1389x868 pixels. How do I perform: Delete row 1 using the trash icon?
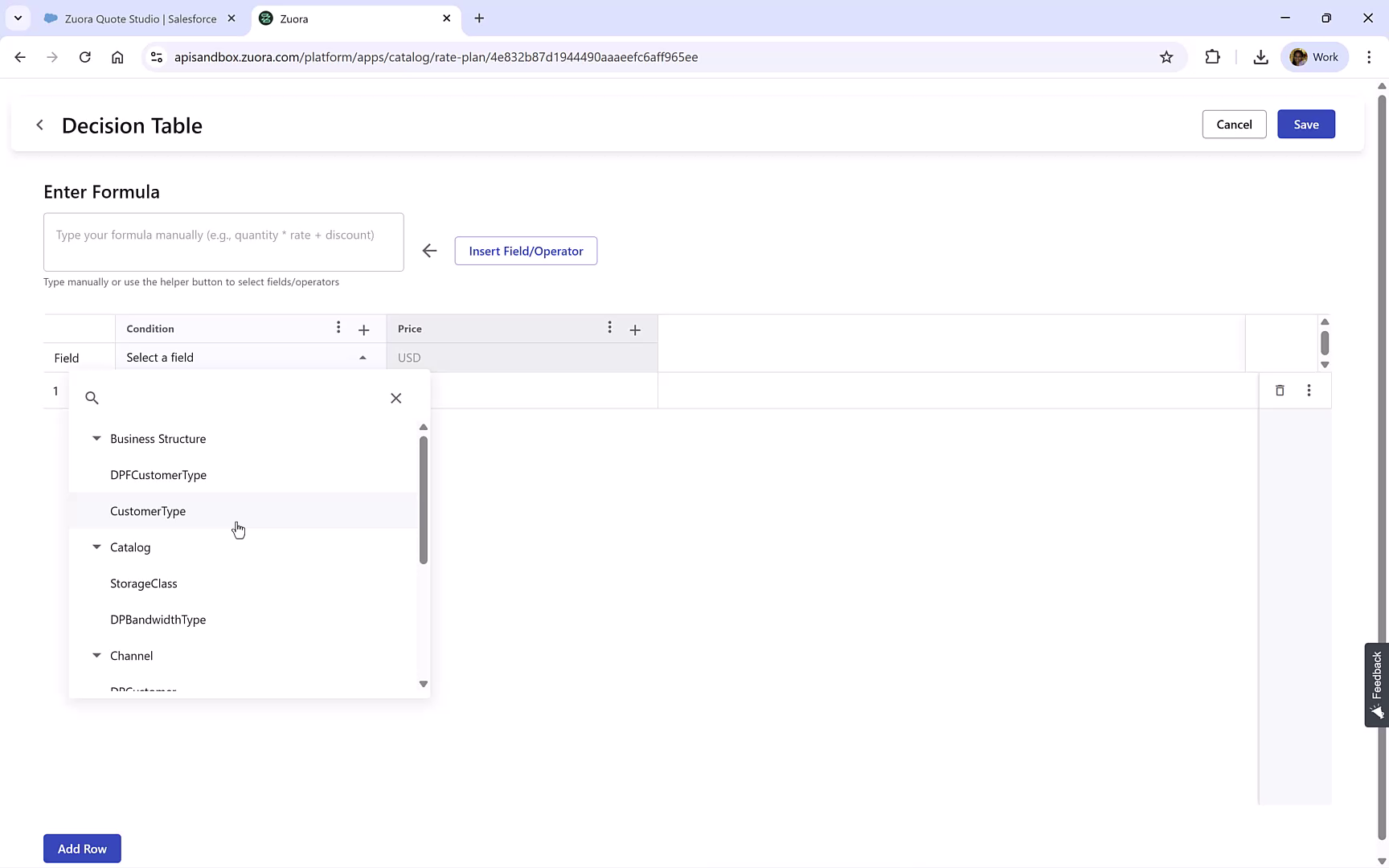click(x=1280, y=390)
